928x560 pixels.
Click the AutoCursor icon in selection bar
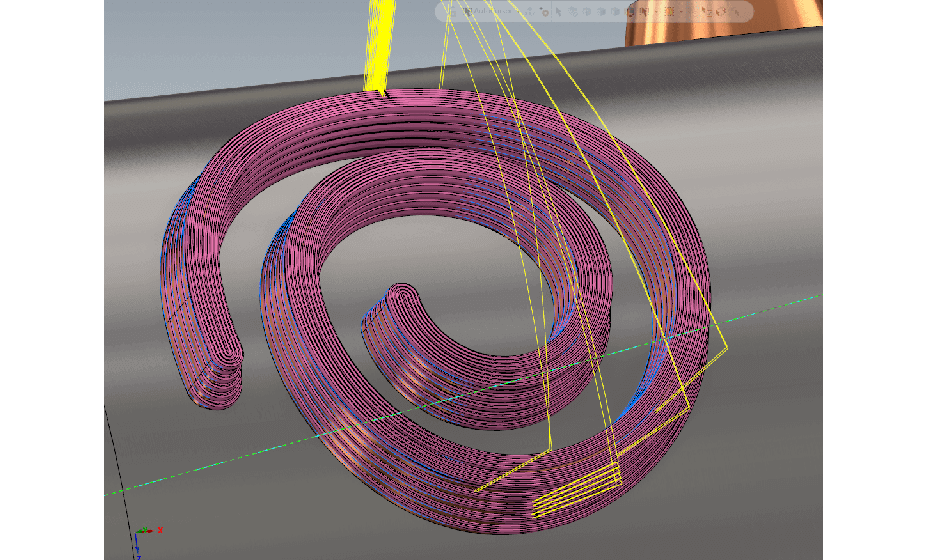pos(467,11)
